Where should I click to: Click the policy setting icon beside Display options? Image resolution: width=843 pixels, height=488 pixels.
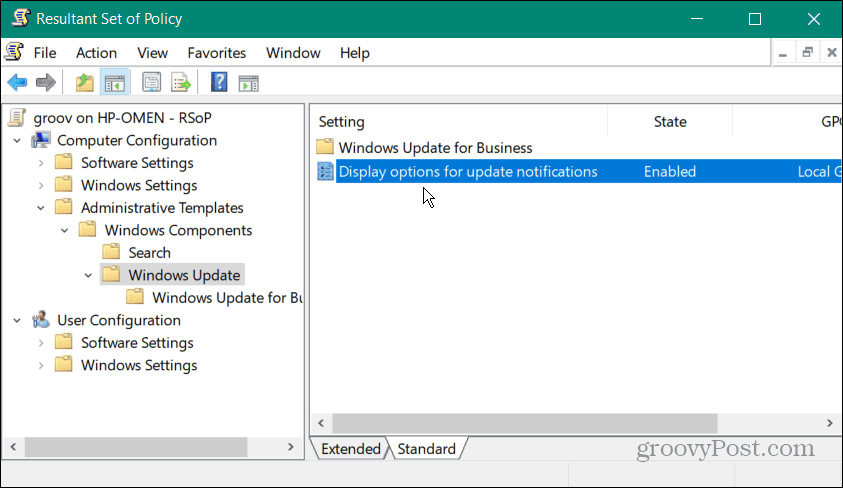coord(325,171)
